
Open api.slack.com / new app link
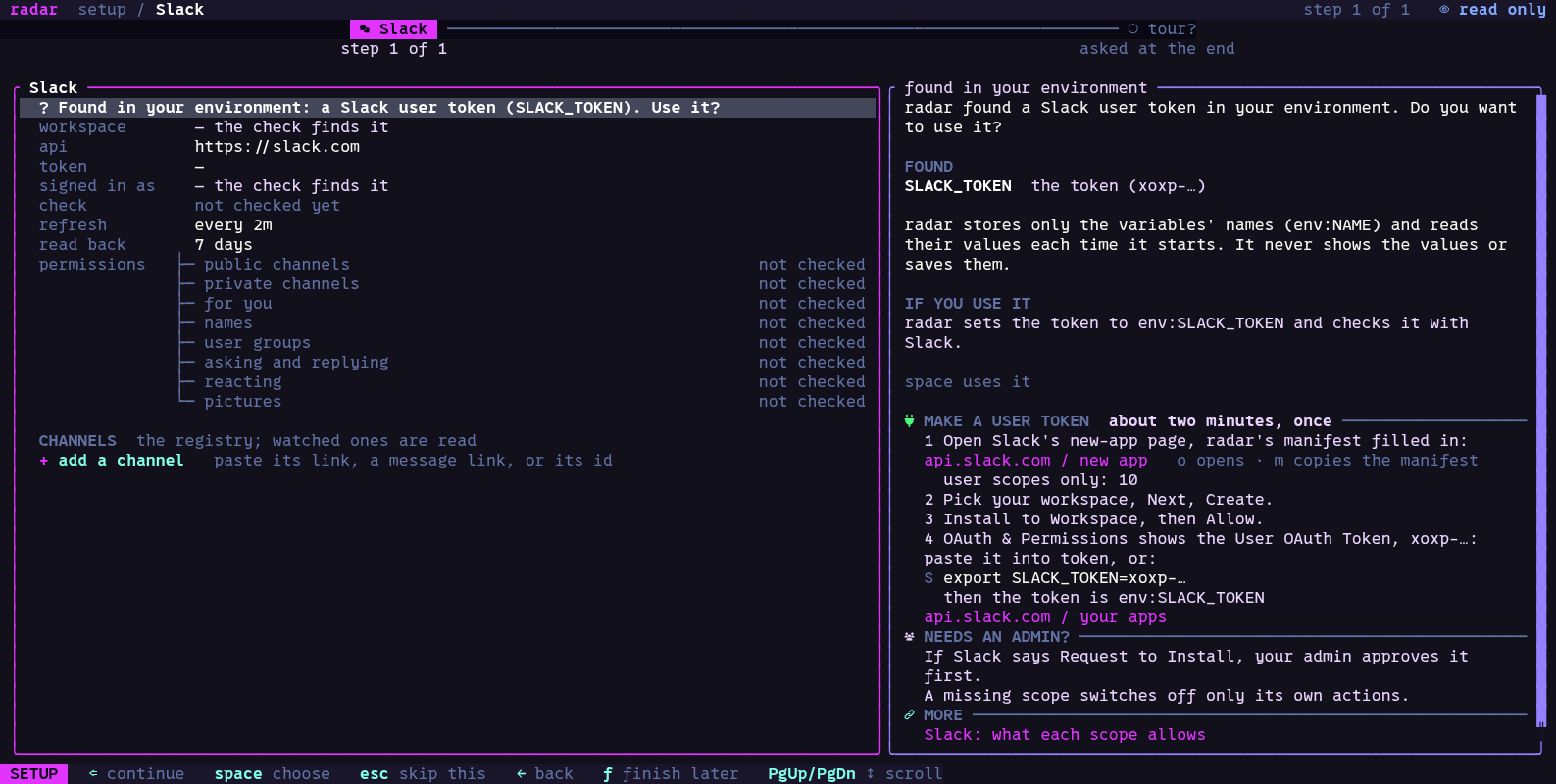coord(1035,461)
